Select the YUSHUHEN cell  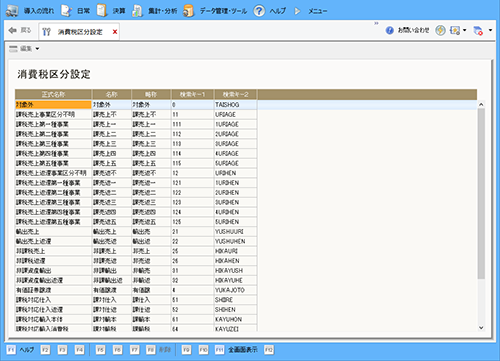(235, 241)
